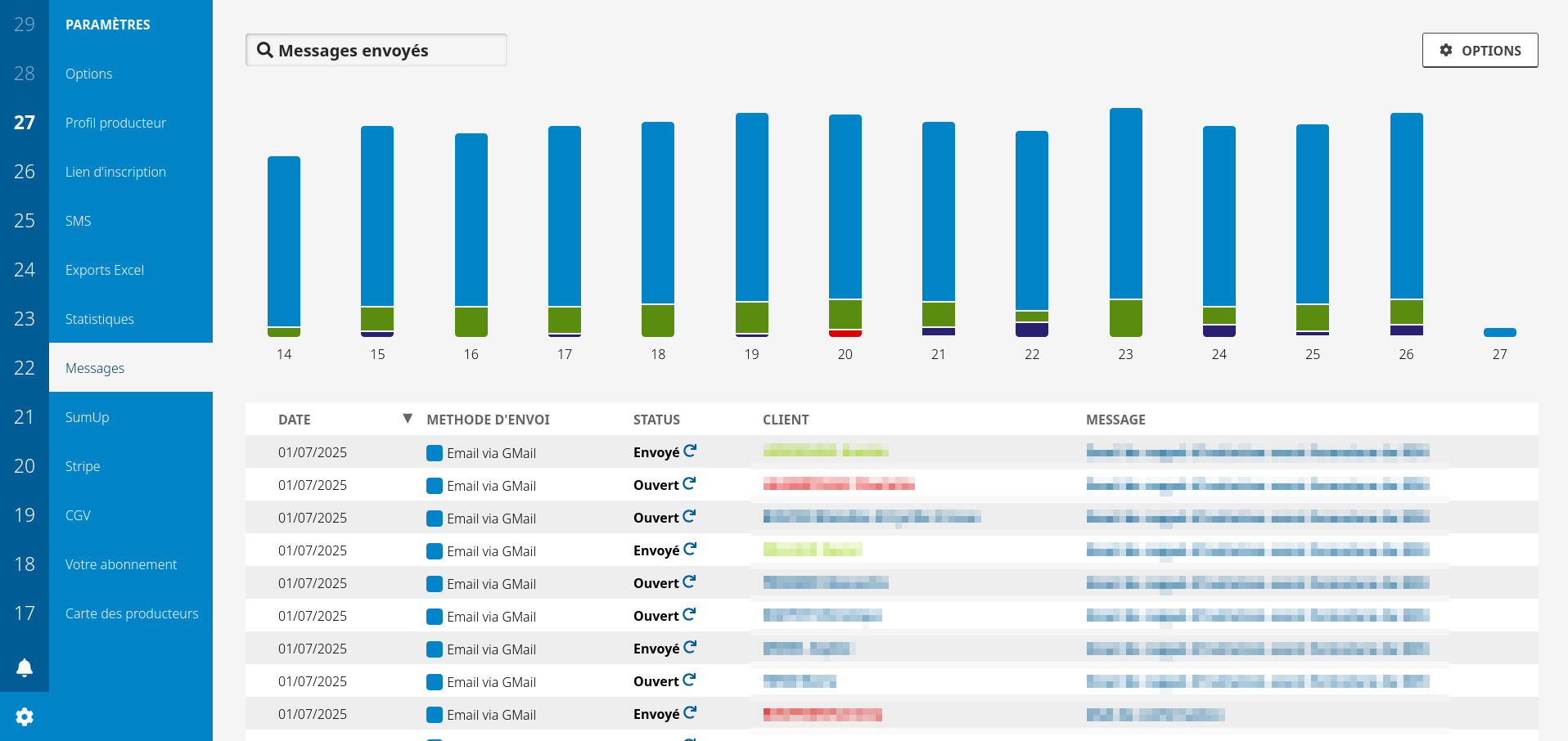Screen dimensions: 1568x741
Task: Refresh the last visible Envoyé row status
Action: (x=690, y=713)
